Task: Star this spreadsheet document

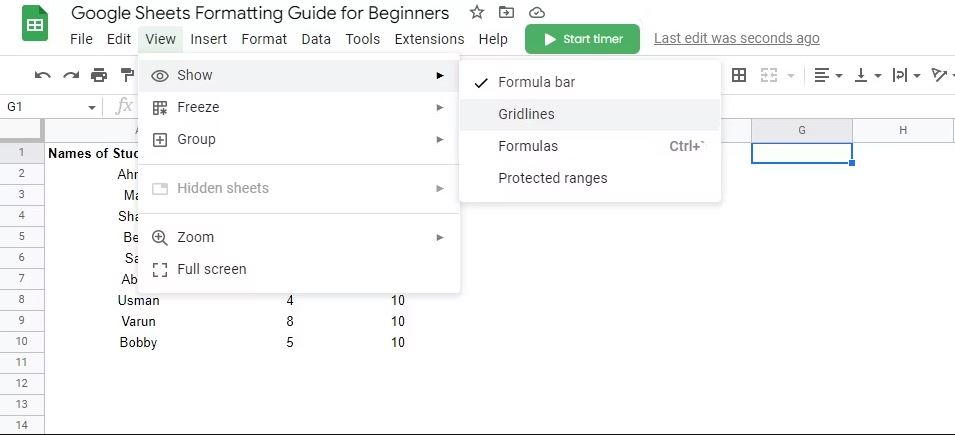Action: 477,12
